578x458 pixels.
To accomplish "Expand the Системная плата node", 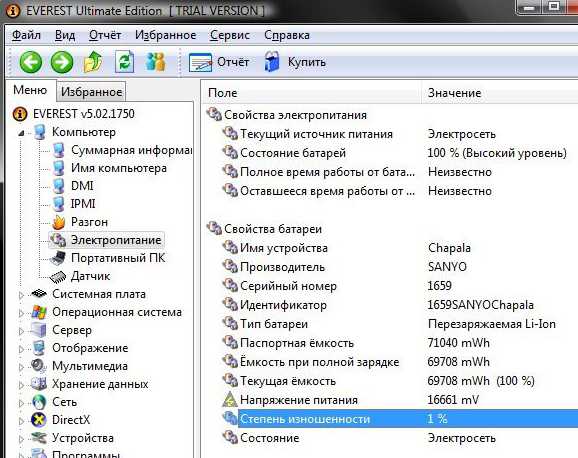I will click(21, 295).
